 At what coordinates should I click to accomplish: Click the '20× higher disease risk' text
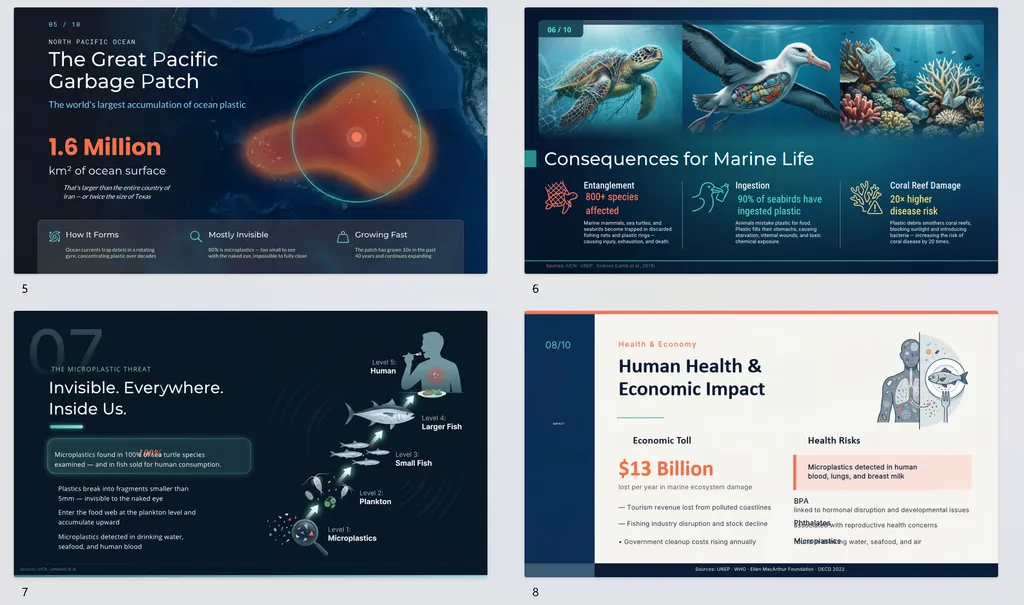[913, 205]
